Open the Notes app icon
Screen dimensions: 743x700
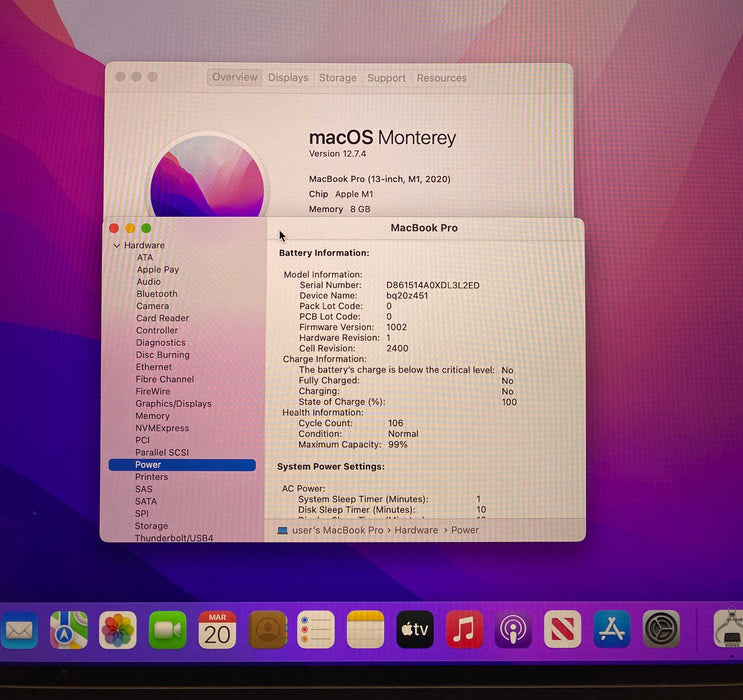(x=365, y=630)
